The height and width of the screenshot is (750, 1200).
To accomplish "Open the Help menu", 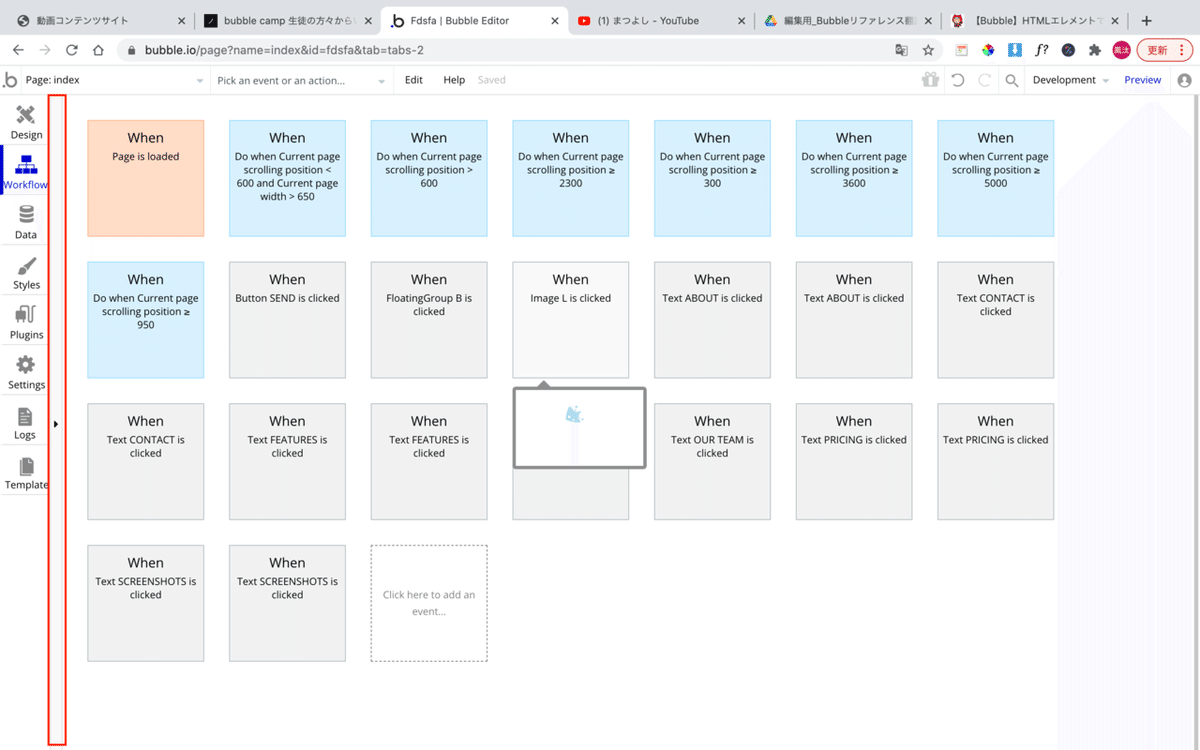I will [454, 80].
